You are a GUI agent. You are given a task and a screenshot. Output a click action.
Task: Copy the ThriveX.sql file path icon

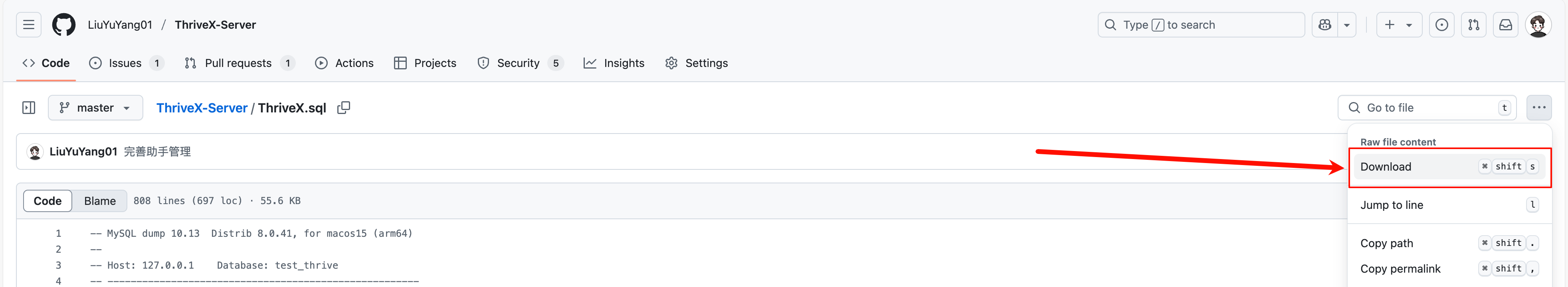coord(344,108)
